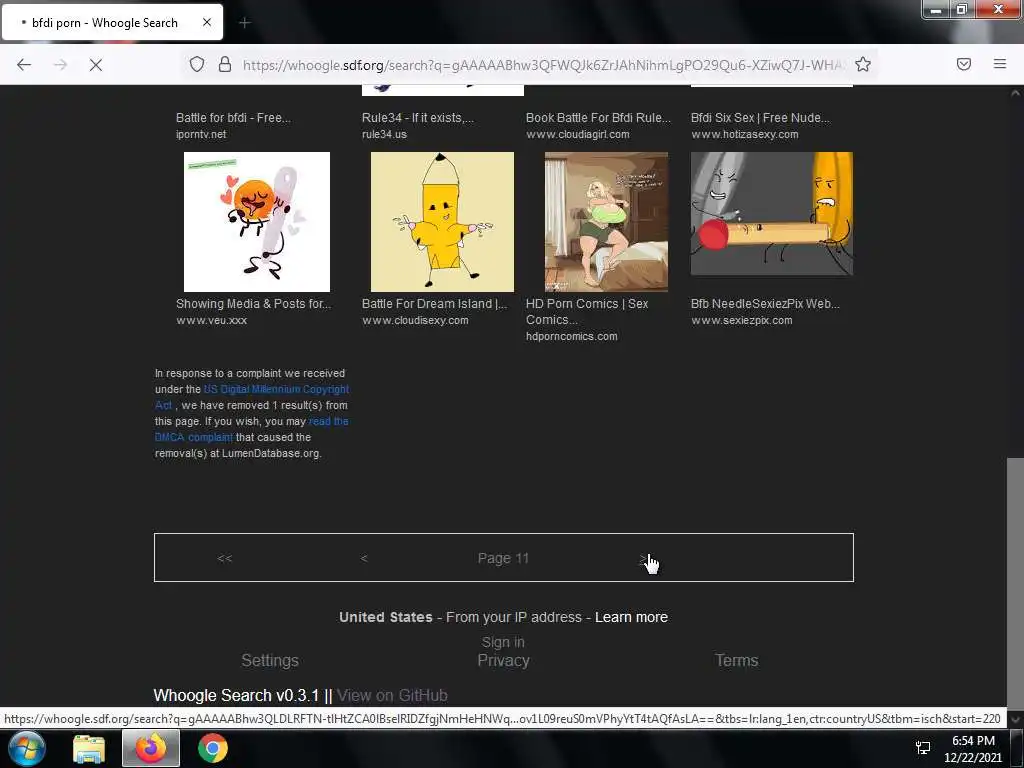Screen dimensions: 1024x768
Task: Open the Showing Media & Posts for result title
Action: coord(253,304)
